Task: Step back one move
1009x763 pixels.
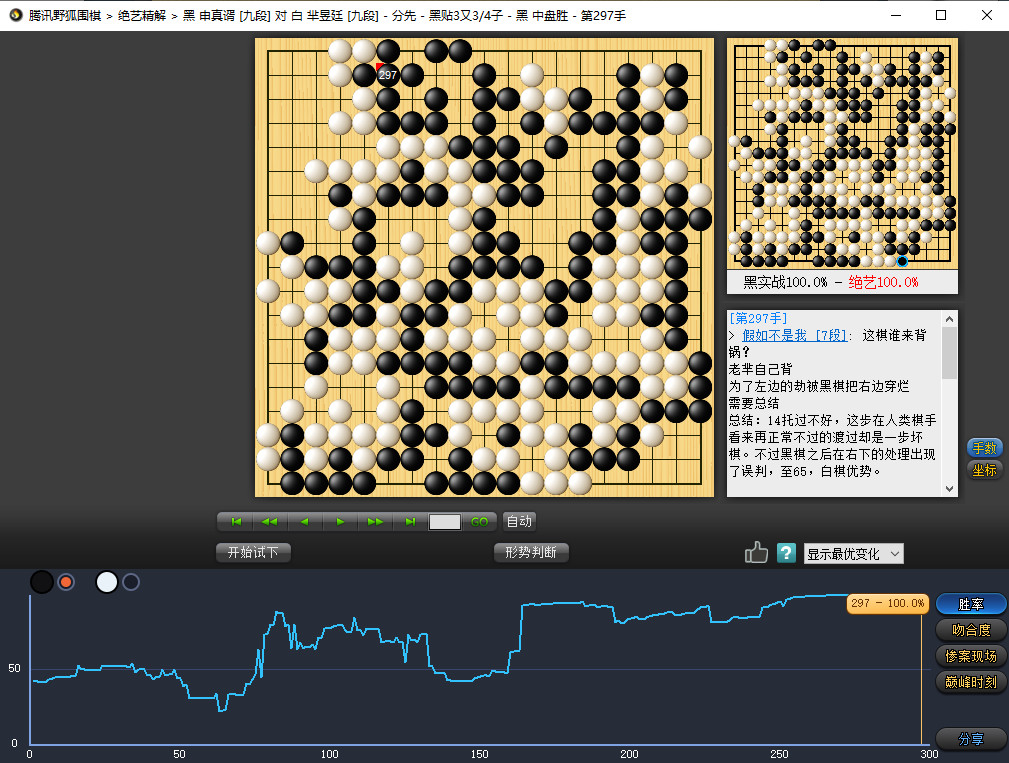Action: (x=304, y=521)
